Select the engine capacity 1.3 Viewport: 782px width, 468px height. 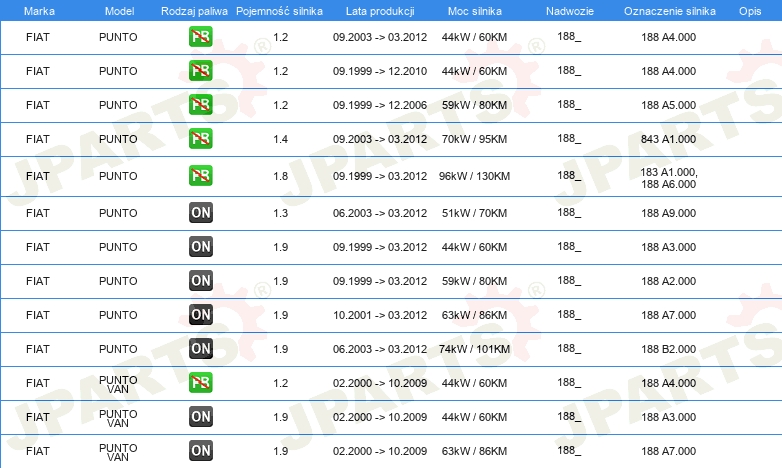tap(280, 213)
